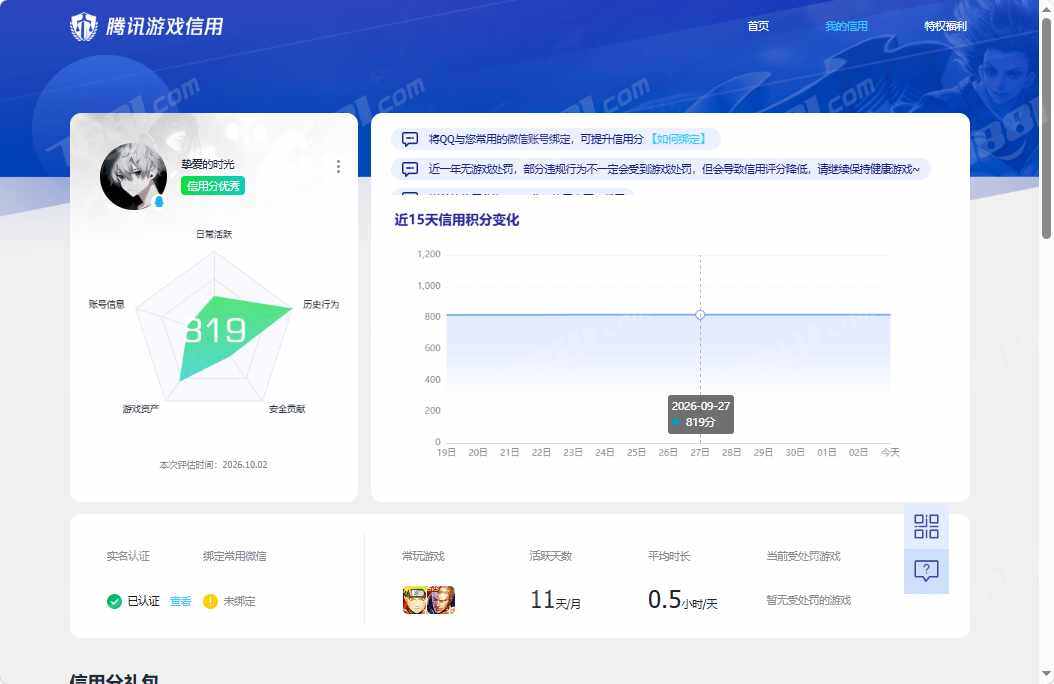Click the 实名认证 label
The image size is (1054, 684).
128,556
